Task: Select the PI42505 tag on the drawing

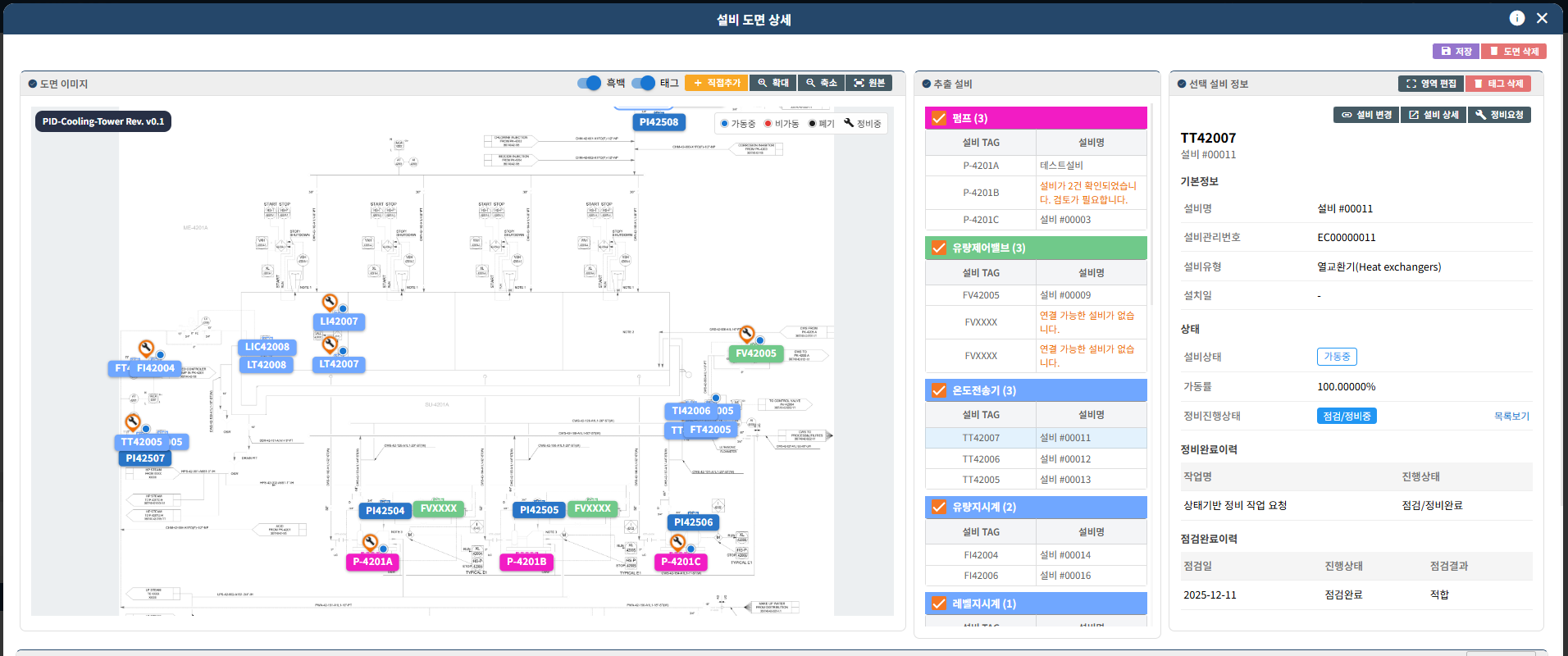Action: (x=540, y=510)
